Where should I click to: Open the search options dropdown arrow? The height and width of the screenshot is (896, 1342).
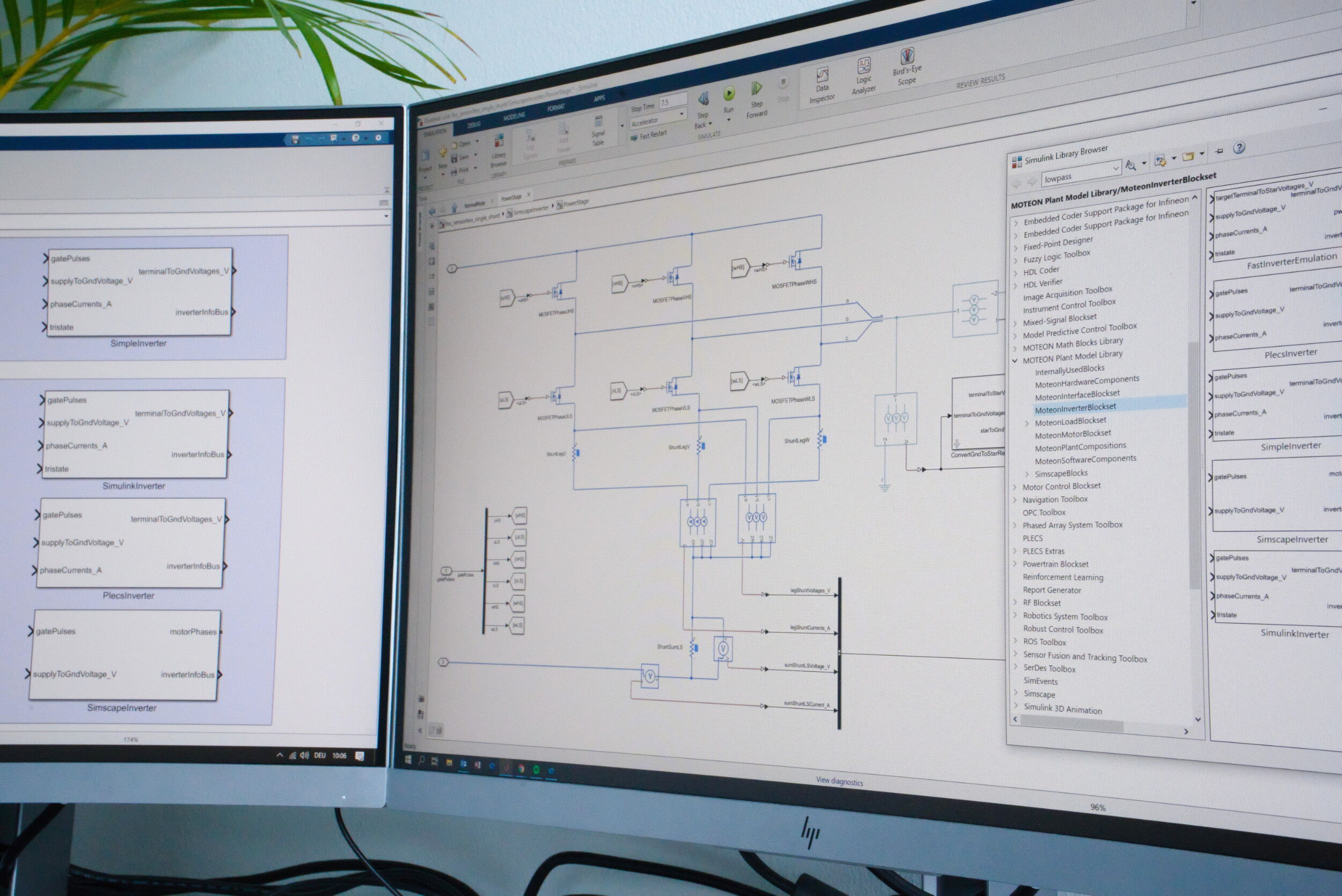(x=1144, y=163)
